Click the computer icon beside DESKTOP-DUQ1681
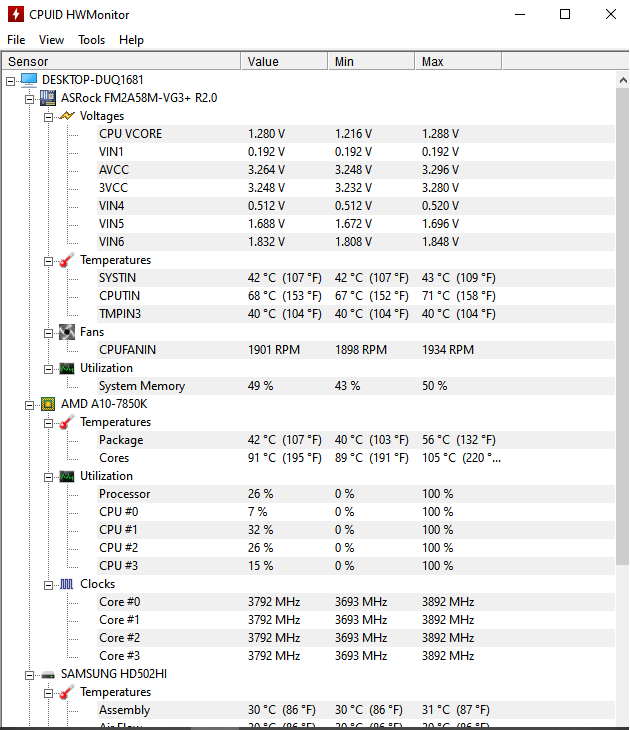630x730 pixels. pos(29,80)
